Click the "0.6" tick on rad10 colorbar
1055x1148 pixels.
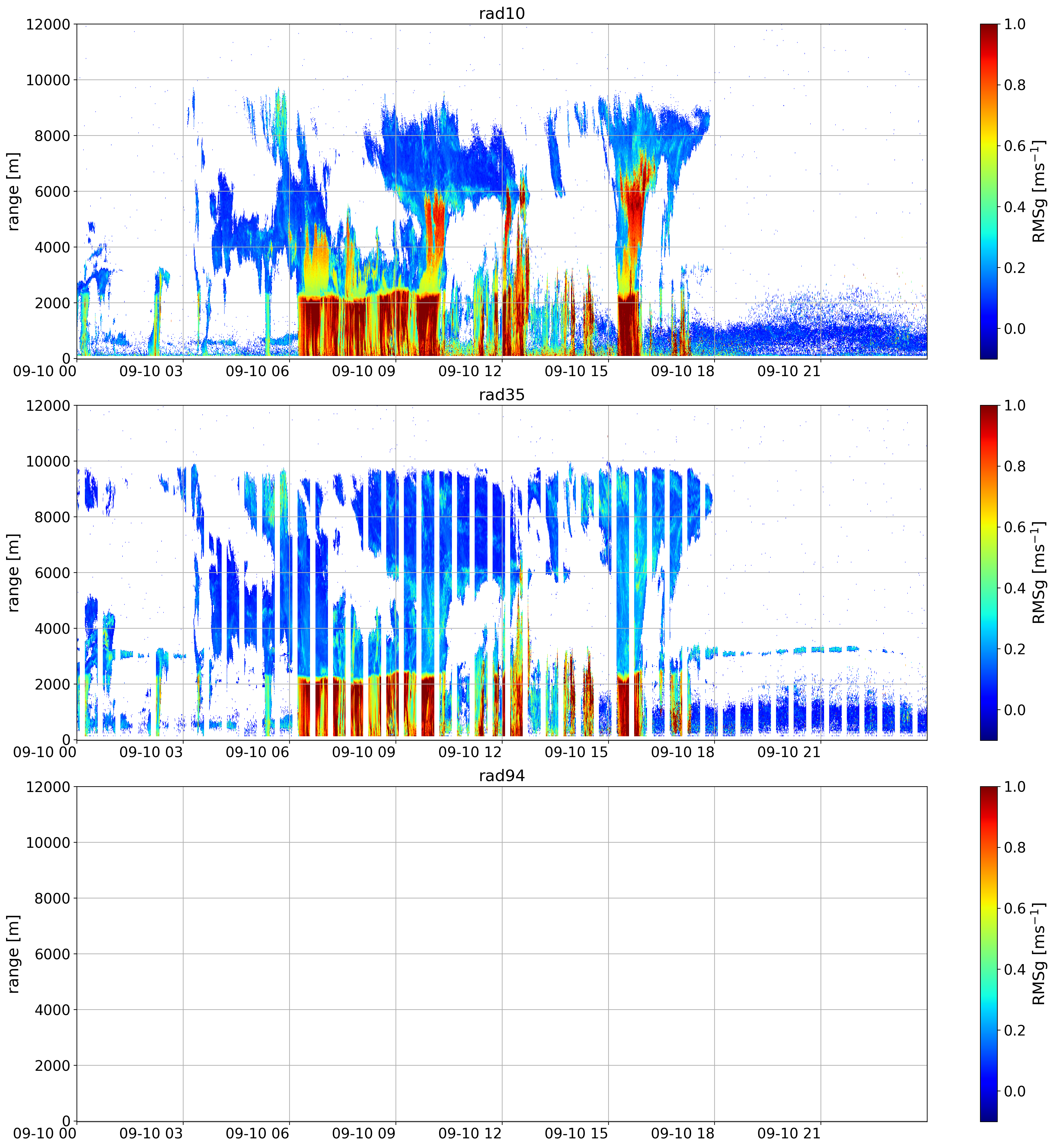coord(1015,146)
